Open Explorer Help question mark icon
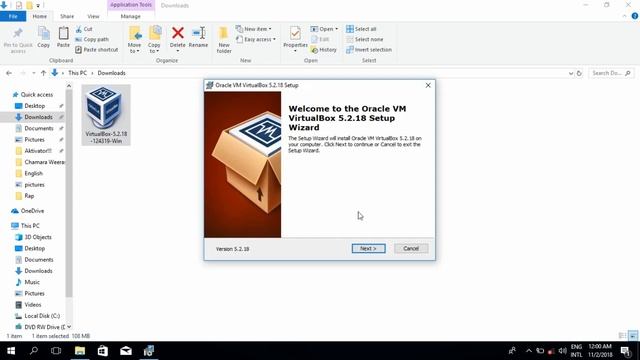 pyautogui.click(x=635, y=16)
